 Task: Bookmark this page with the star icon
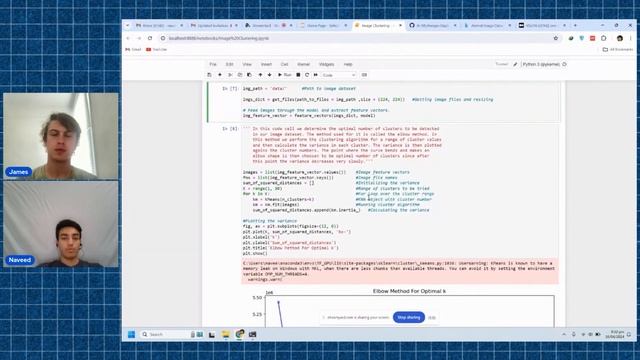point(556,38)
